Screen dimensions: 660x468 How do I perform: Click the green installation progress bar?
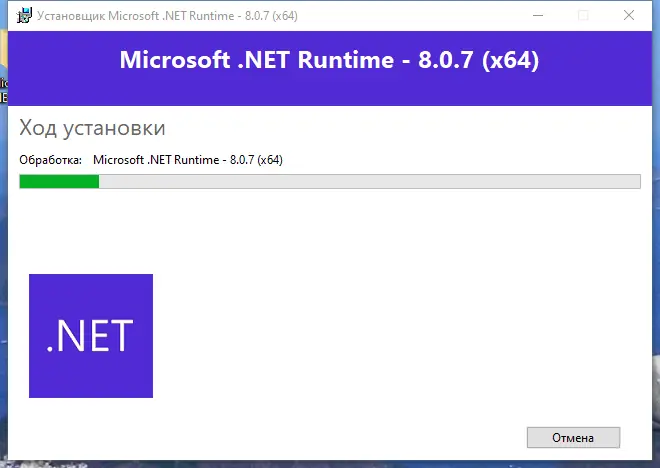point(330,181)
